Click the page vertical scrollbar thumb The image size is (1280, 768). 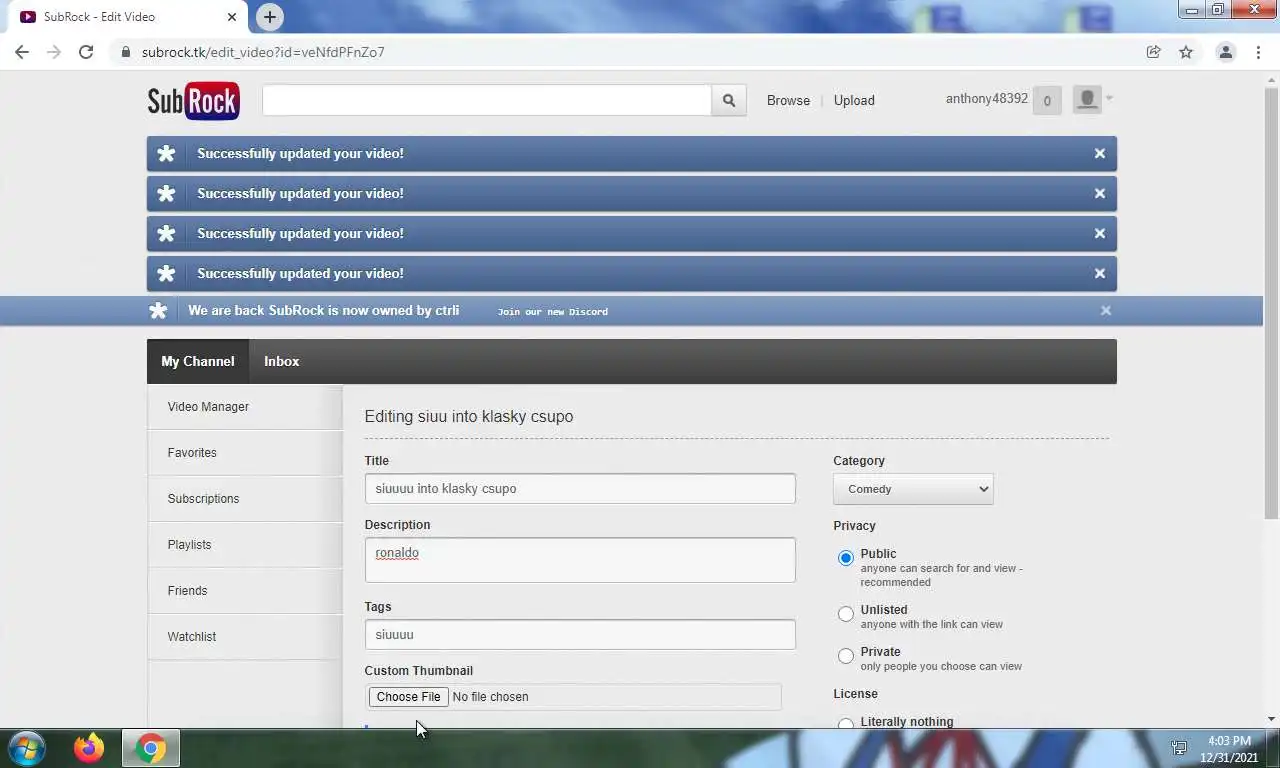(x=1271, y=303)
